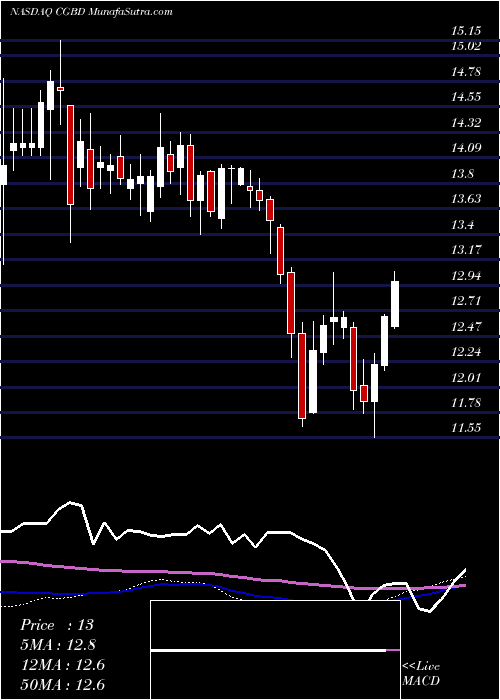Select the 12.01 price axis label

466,378
